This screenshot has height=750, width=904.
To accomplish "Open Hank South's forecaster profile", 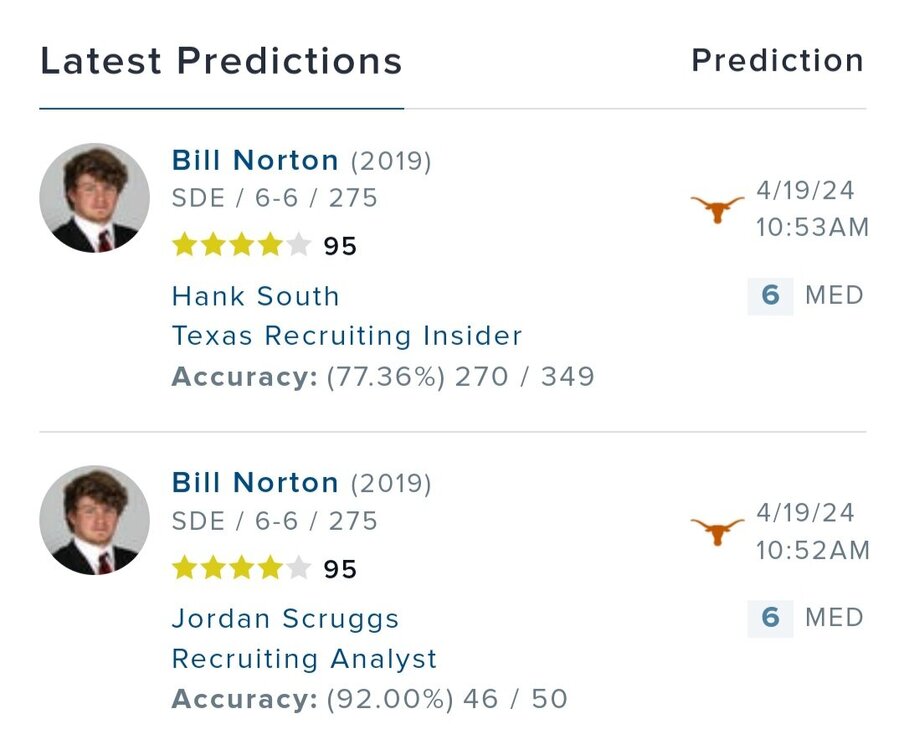I will click(x=255, y=296).
